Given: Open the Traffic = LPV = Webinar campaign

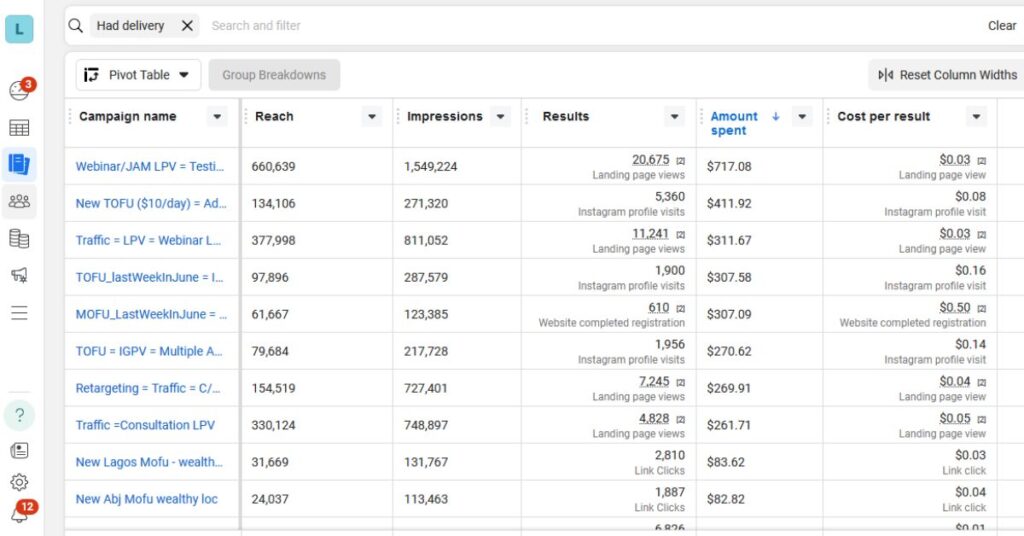Looking at the screenshot, I should pos(148,240).
